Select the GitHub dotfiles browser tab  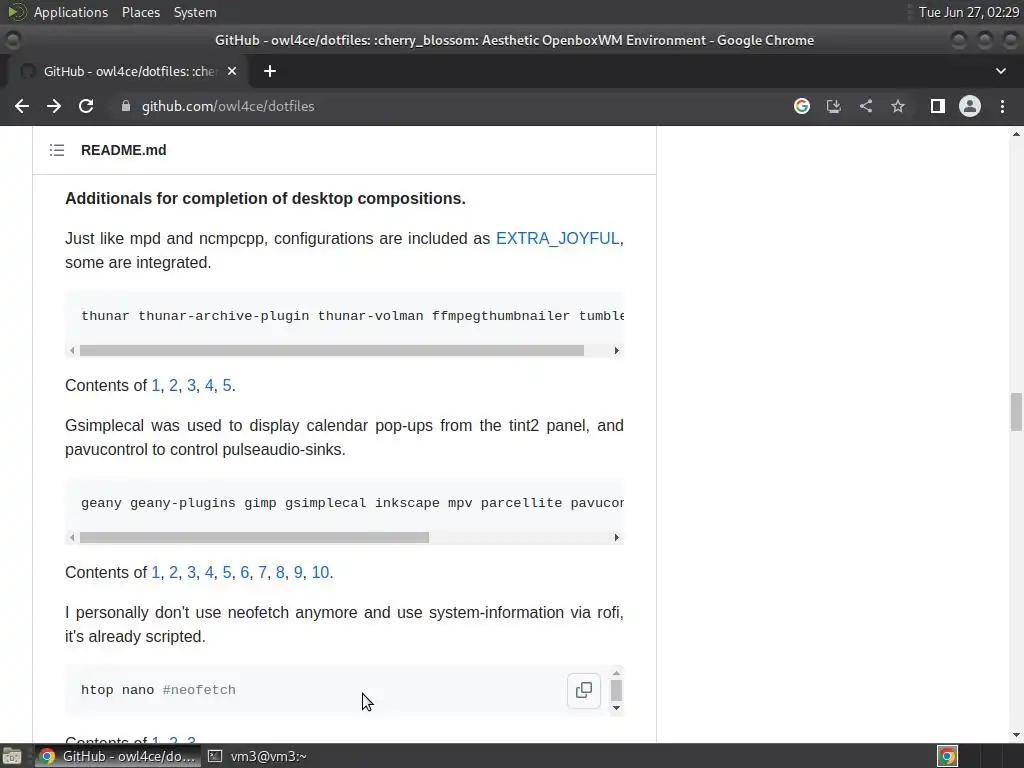click(129, 71)
